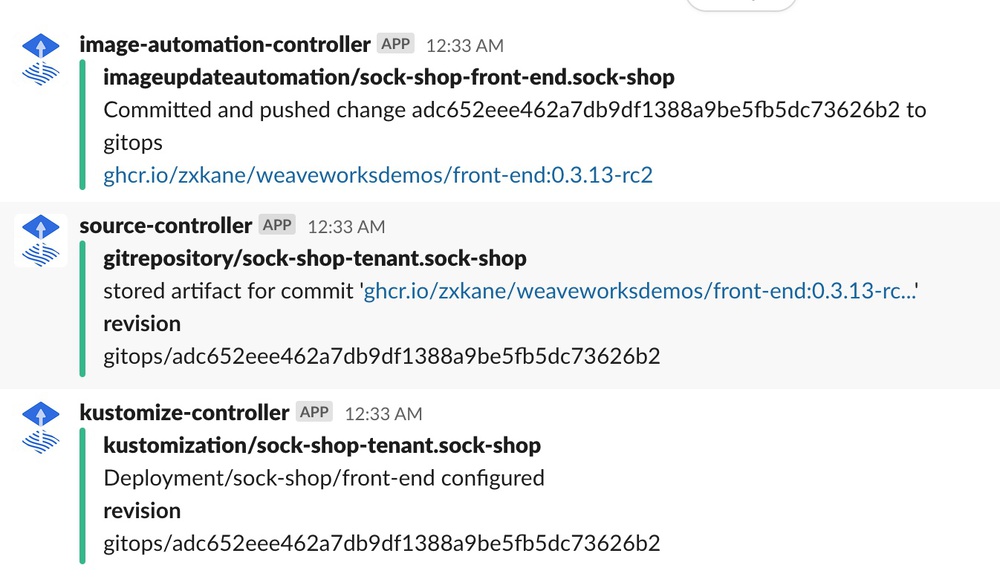
Task: Select gitrepository/sock-shop-tenant.sock-shop attachment title
Action: [x=315, y=258]
